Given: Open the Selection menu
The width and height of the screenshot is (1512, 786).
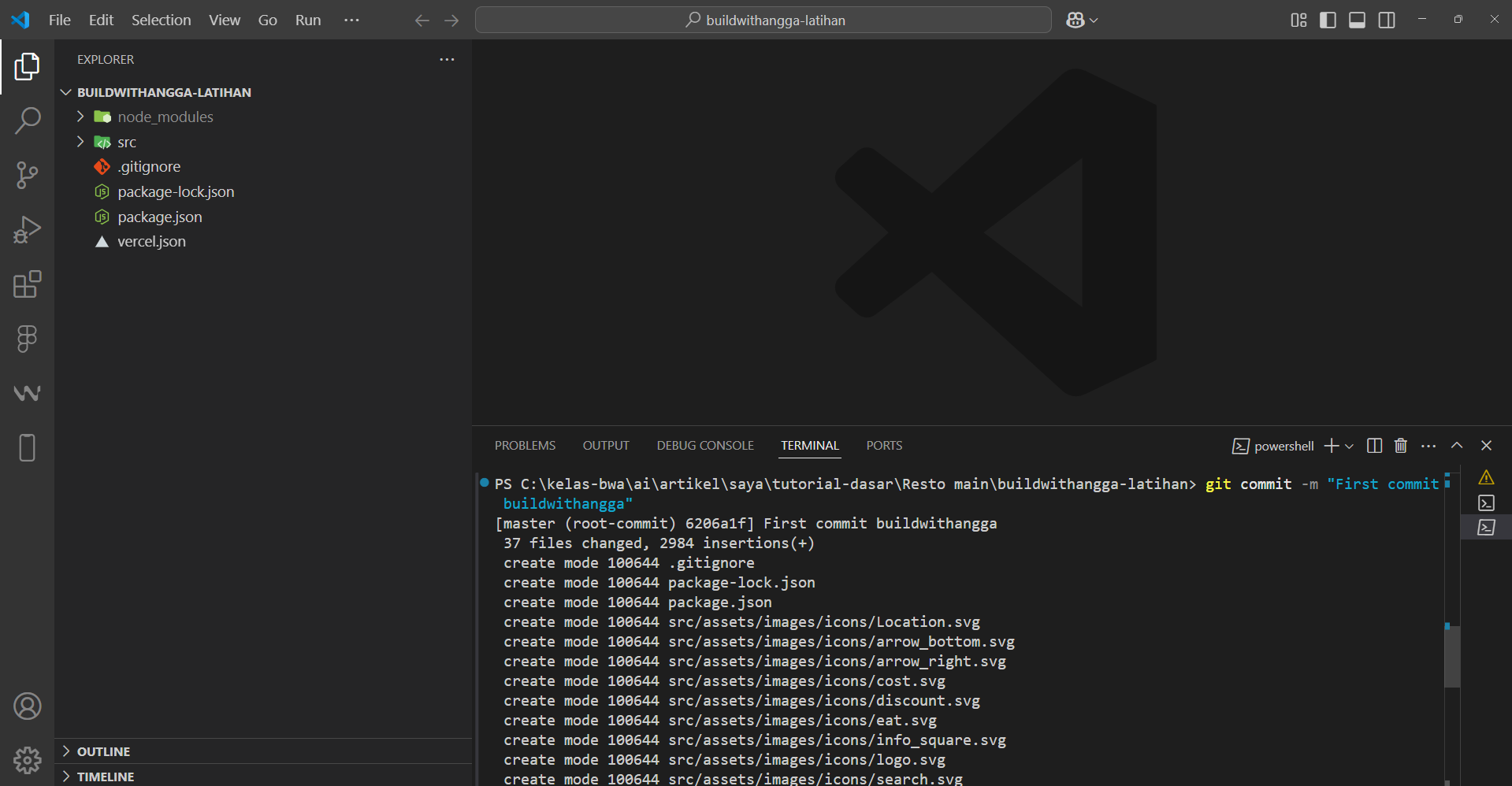Looking at the screenshot, I should click(x=161, y=20).
